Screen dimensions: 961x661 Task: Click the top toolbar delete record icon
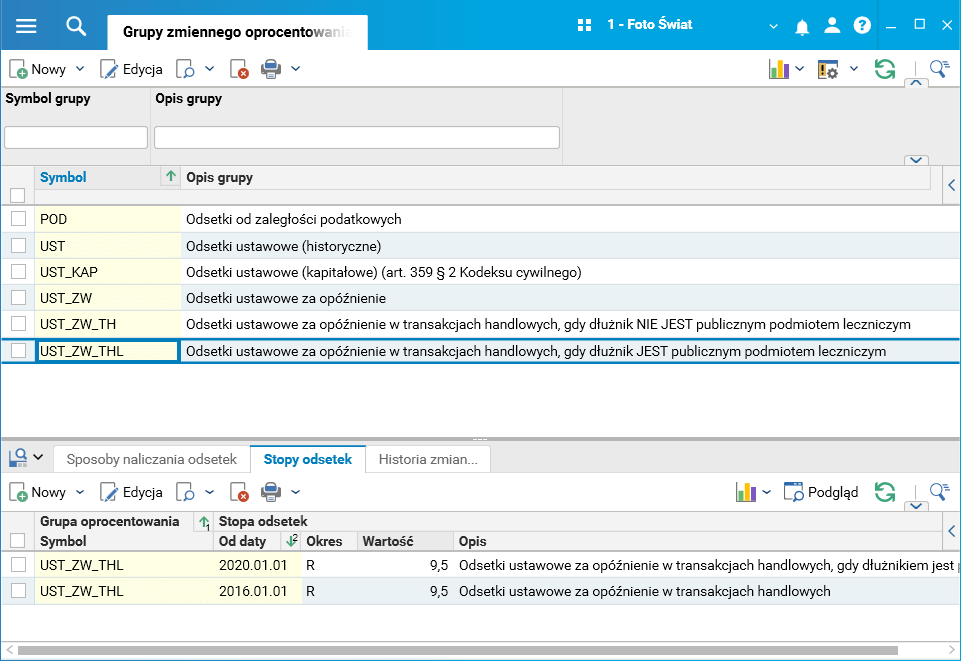pos(239,69)
